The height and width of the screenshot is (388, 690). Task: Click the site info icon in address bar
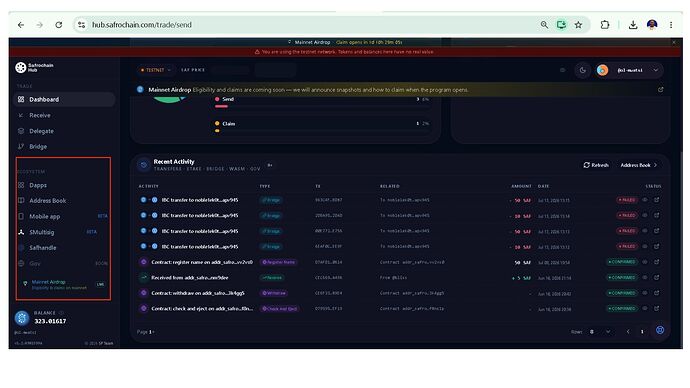coord(81,25)
